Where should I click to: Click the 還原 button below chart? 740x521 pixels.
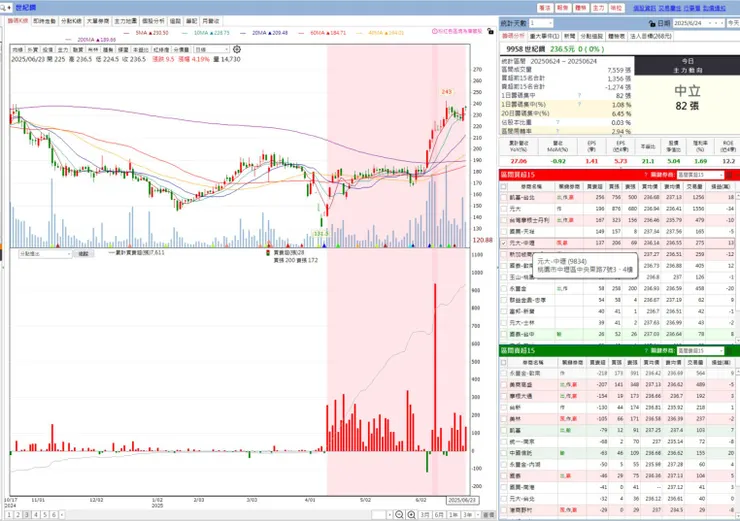coord(488,515)
